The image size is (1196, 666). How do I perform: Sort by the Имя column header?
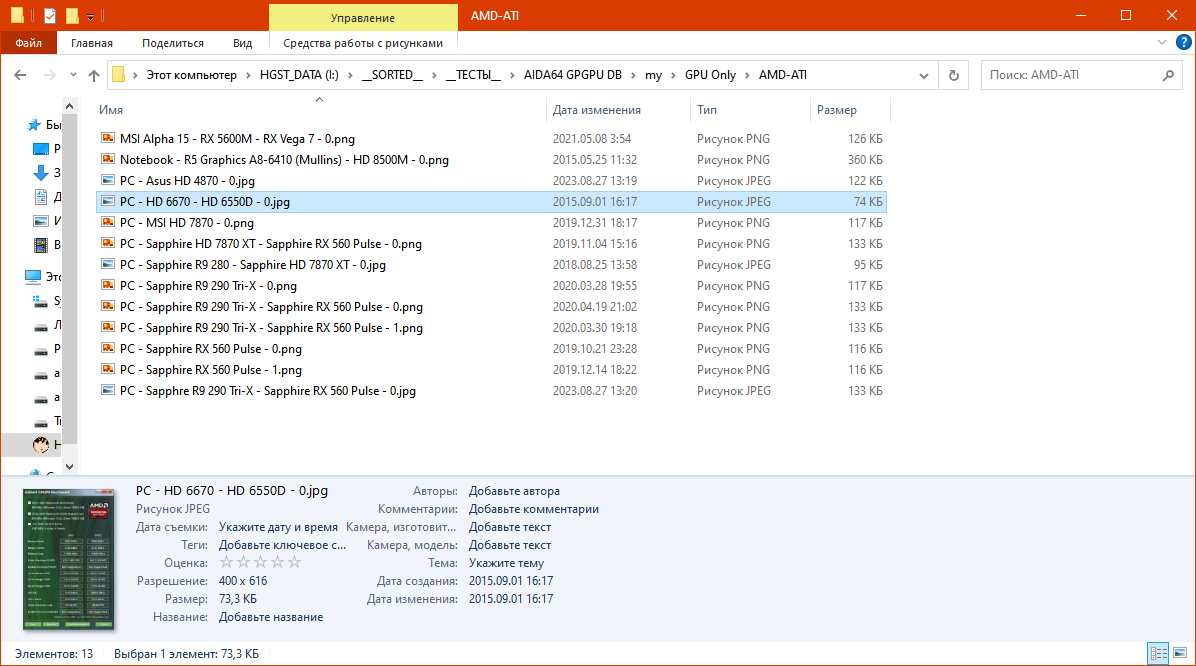[319, 110]
